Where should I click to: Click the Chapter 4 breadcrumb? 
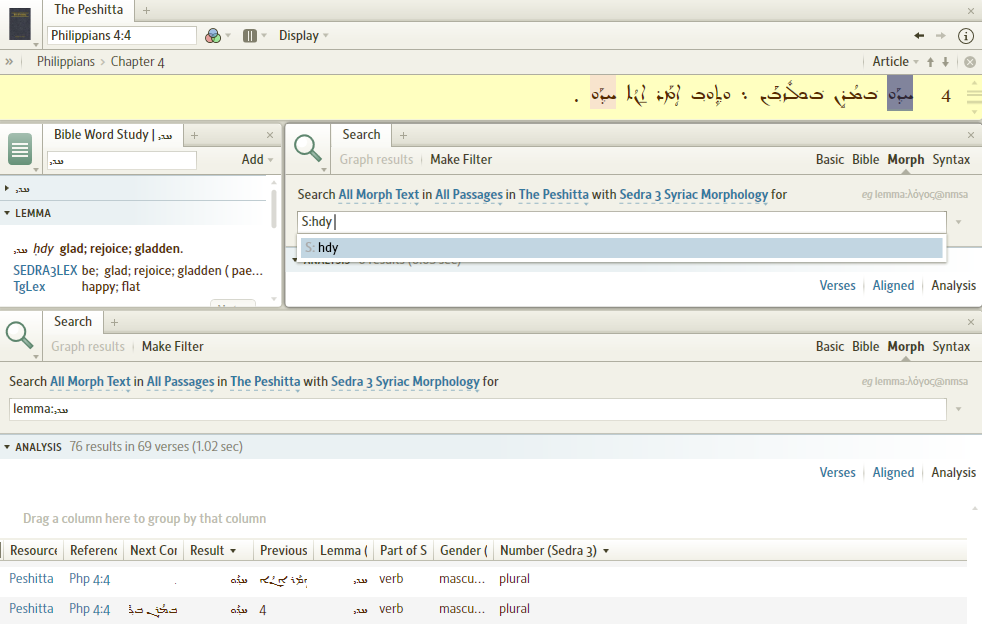137,61
